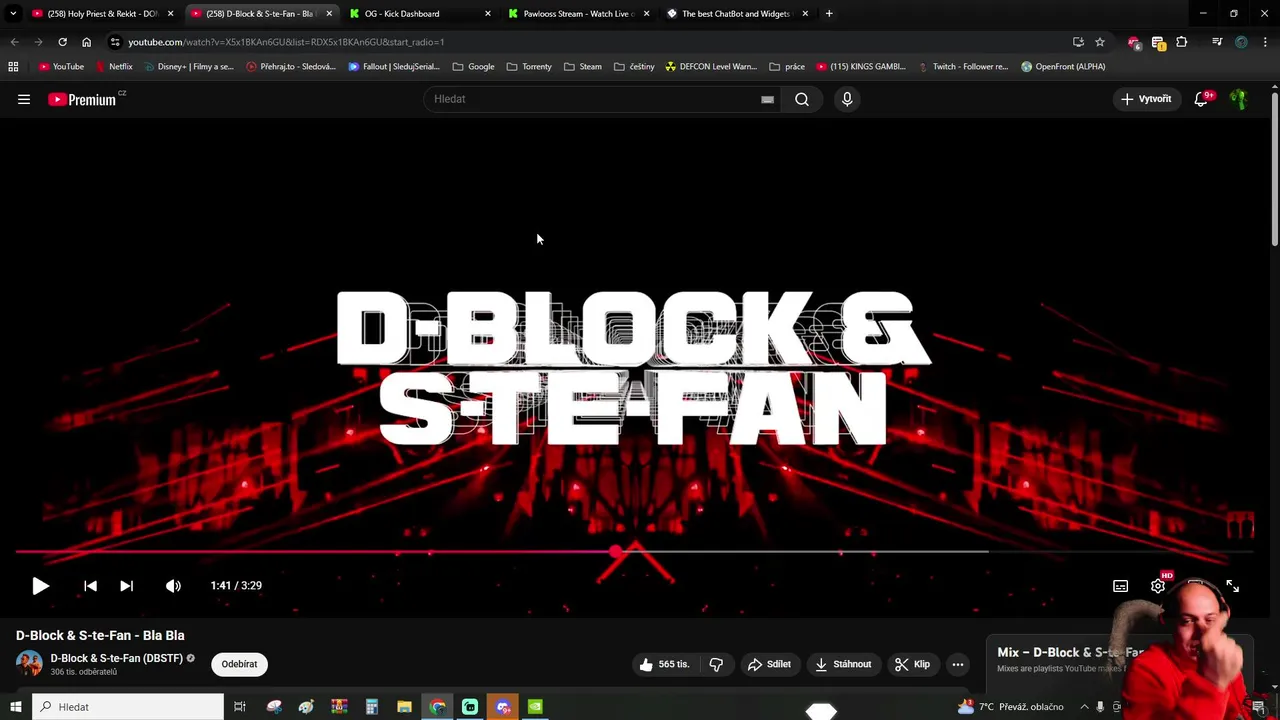Click the address bar URL
The image size is (1280, 720).
[286, 42]
